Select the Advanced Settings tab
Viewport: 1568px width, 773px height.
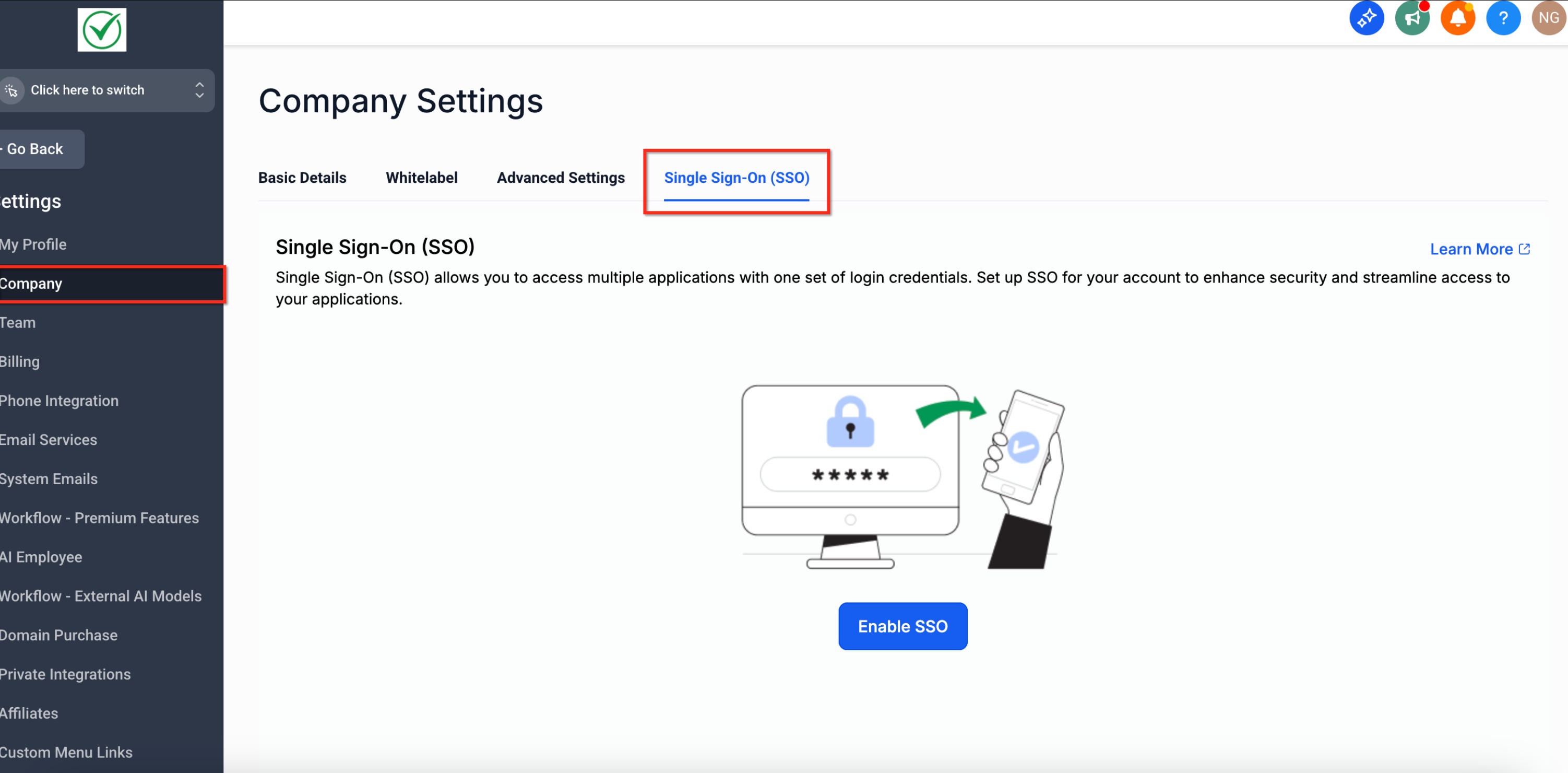tap(560, 178)
